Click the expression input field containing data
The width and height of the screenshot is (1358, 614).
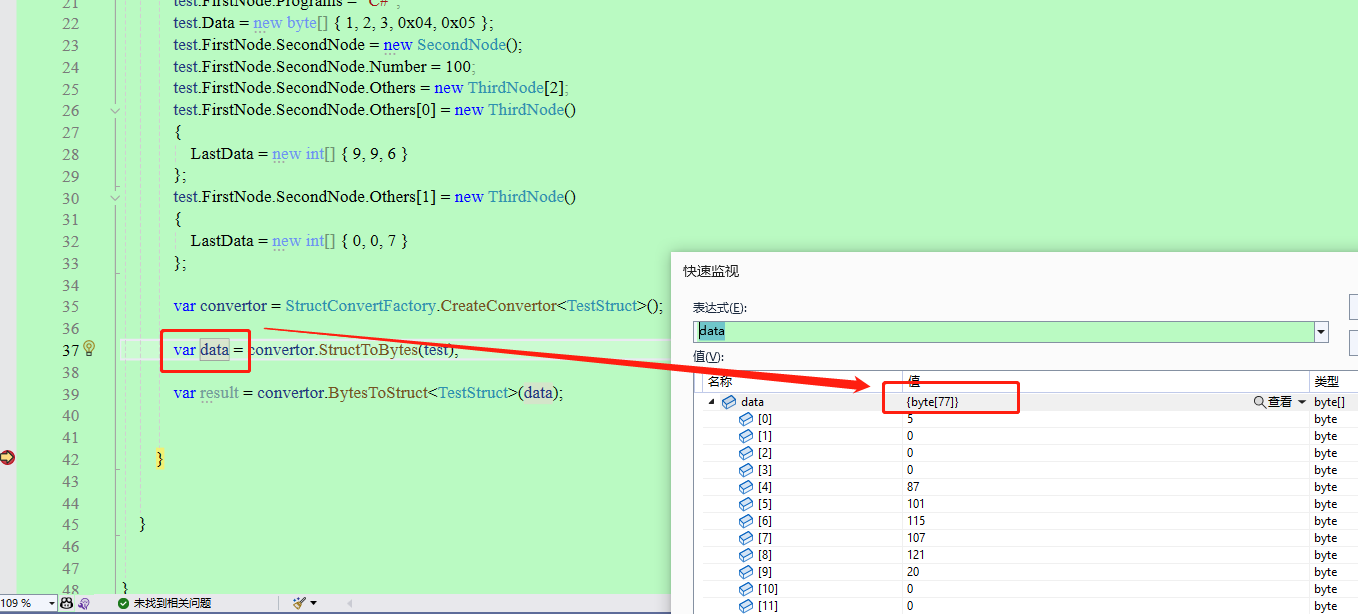[1000, 332]
